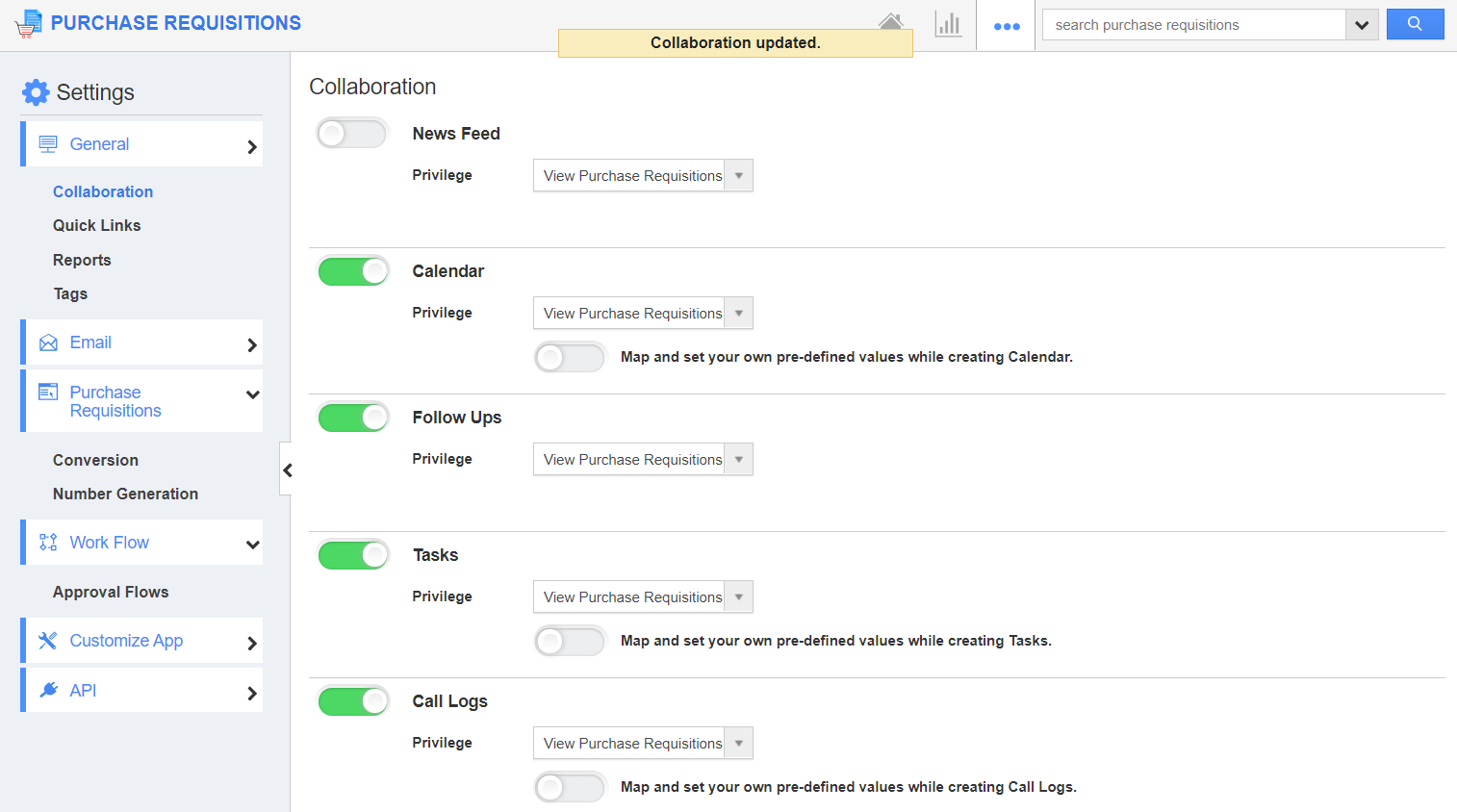Click the Purchase Requisitions cart logo
The width and height of the screenshot is (1457, 812).
click(x=29, y=24)
